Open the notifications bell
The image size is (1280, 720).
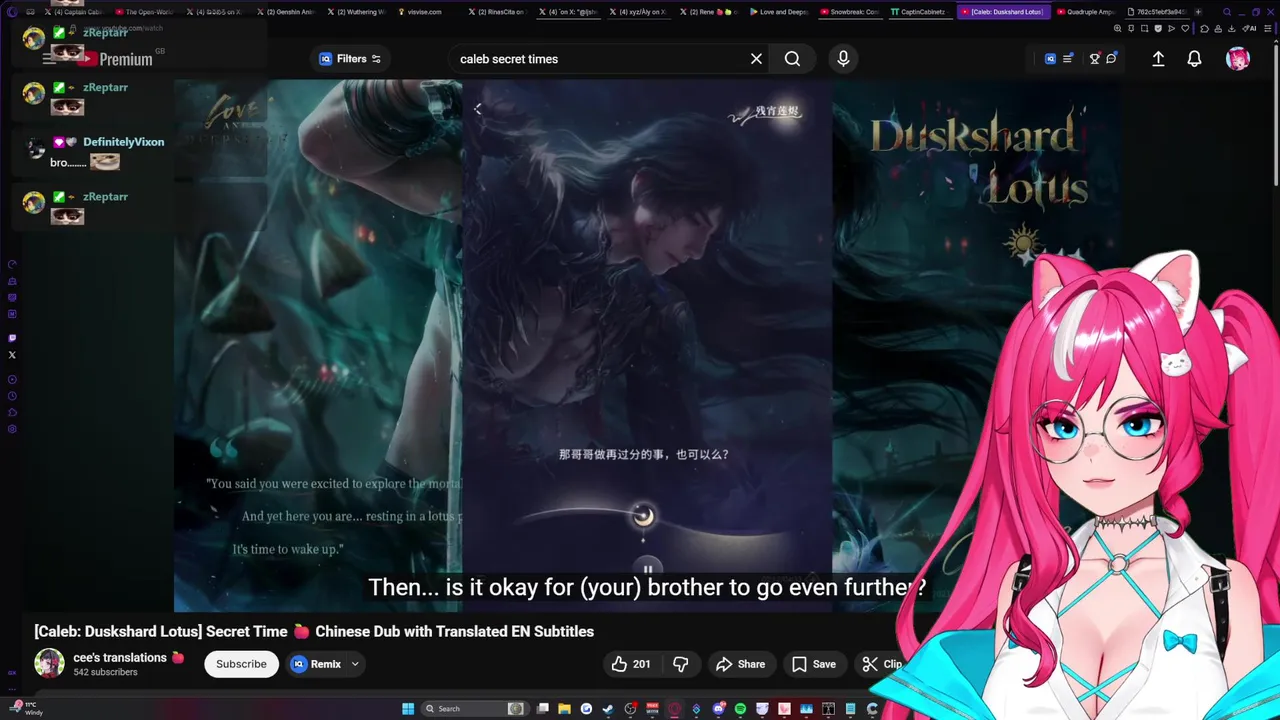click(1194, 59)
